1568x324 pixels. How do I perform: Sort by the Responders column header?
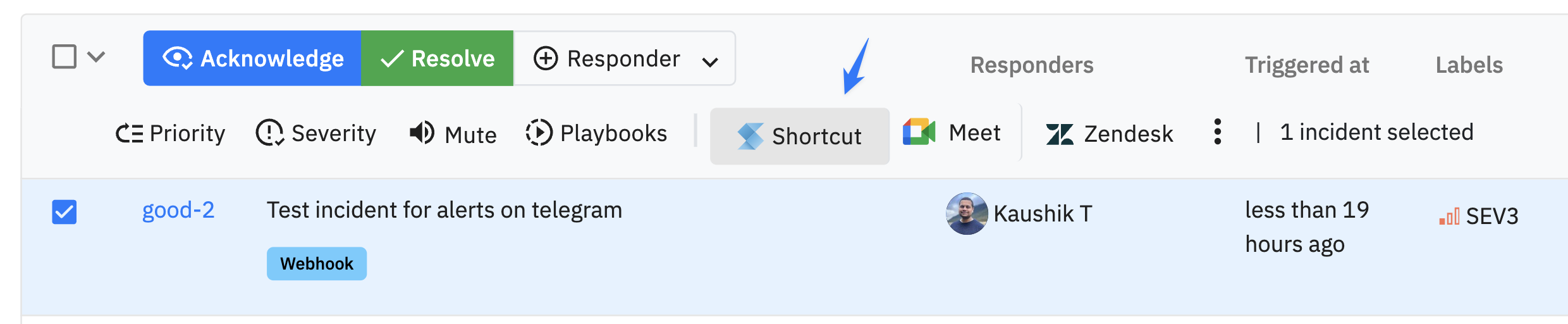click(1031, 65)
